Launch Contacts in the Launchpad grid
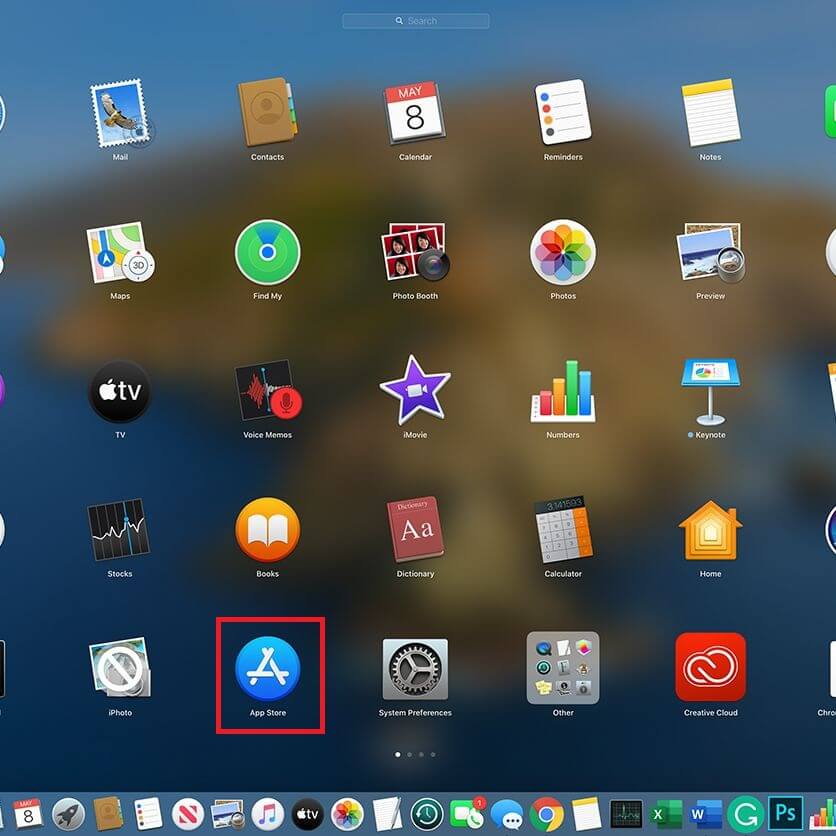This screenshot has height=836, width=836. pyautogui.click(x=267, y=112)
